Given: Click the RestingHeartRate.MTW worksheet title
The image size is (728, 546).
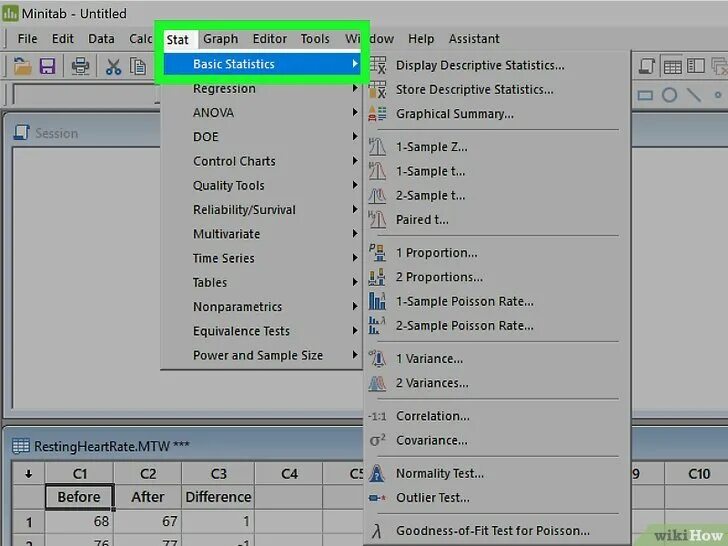Looking at the screenshot, I should [x=111, y=446].
